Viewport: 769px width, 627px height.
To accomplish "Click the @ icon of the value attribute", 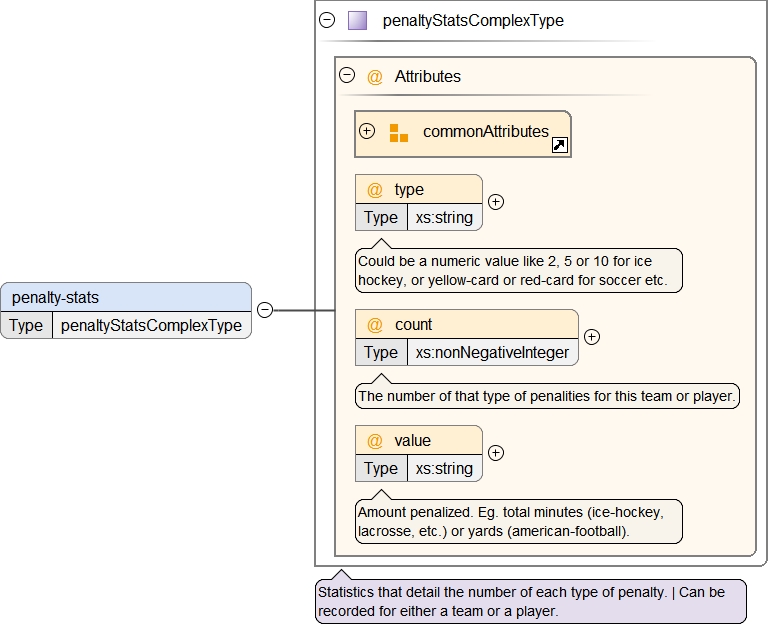I will point(375,441).
